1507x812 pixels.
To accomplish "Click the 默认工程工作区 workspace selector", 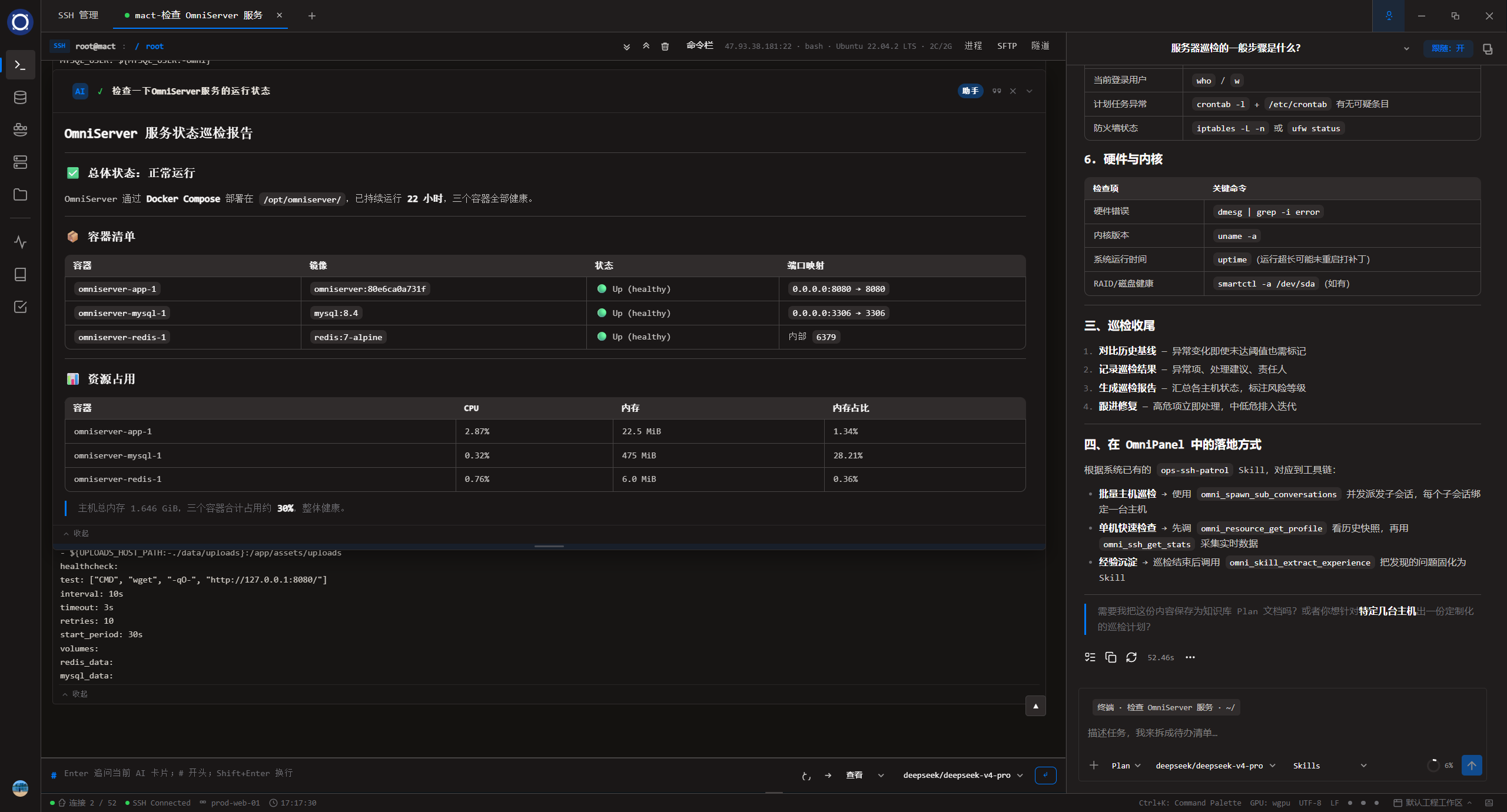I will pos(1433,803).
